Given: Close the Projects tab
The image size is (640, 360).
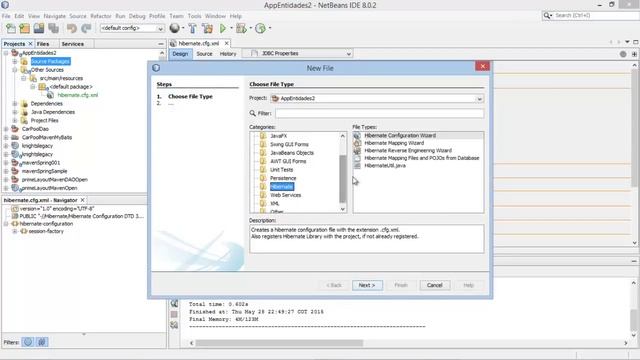Looking at the screenshot, I should [x=30, y=44].
